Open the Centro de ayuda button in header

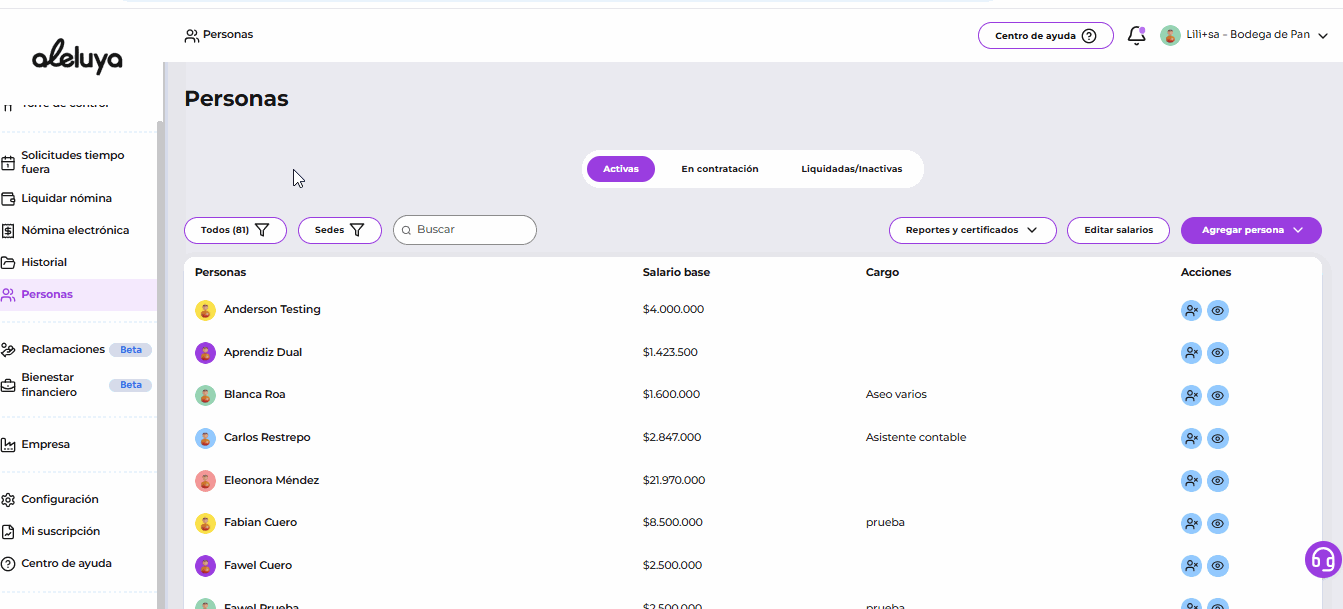click(x=1045, y=36)
